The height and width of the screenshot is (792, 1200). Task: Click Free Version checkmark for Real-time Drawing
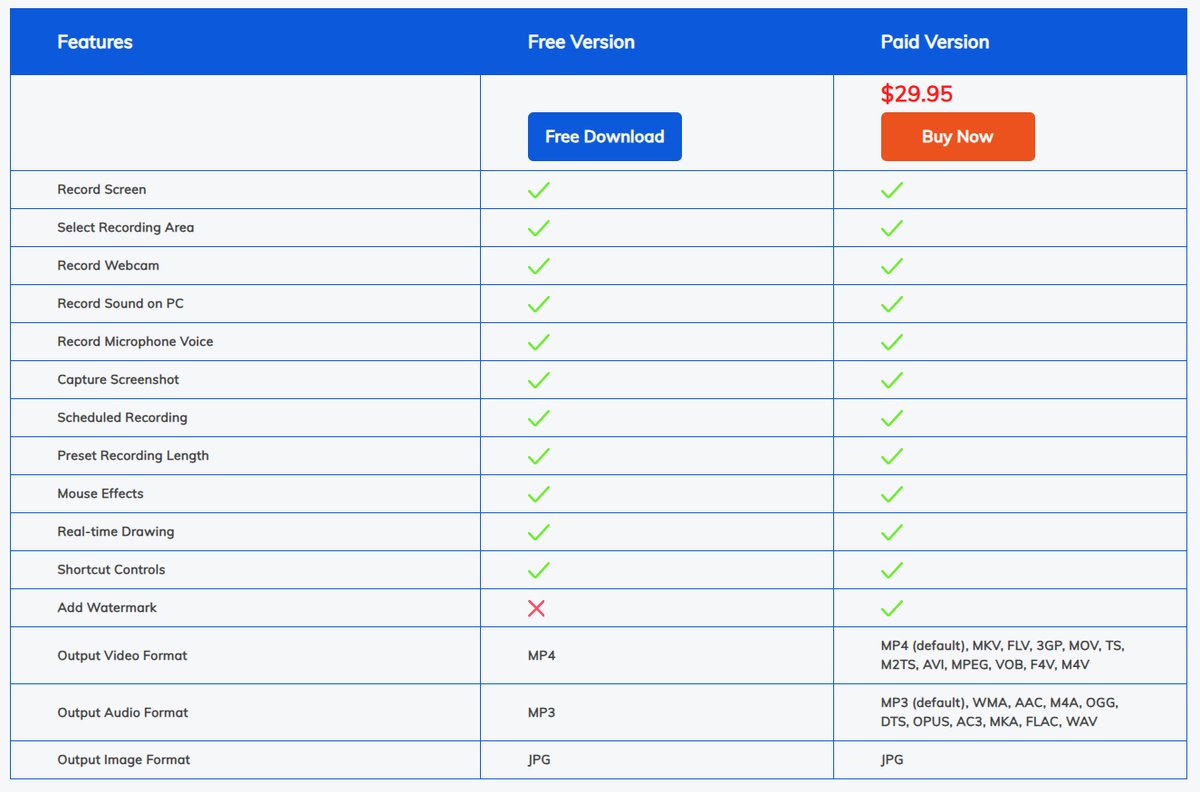point(539,532)
